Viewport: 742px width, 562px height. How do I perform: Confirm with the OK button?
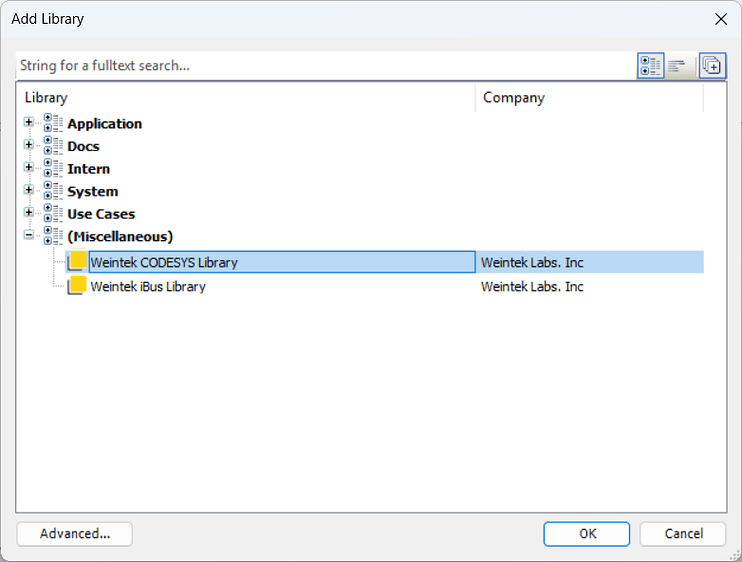(586, 534)
